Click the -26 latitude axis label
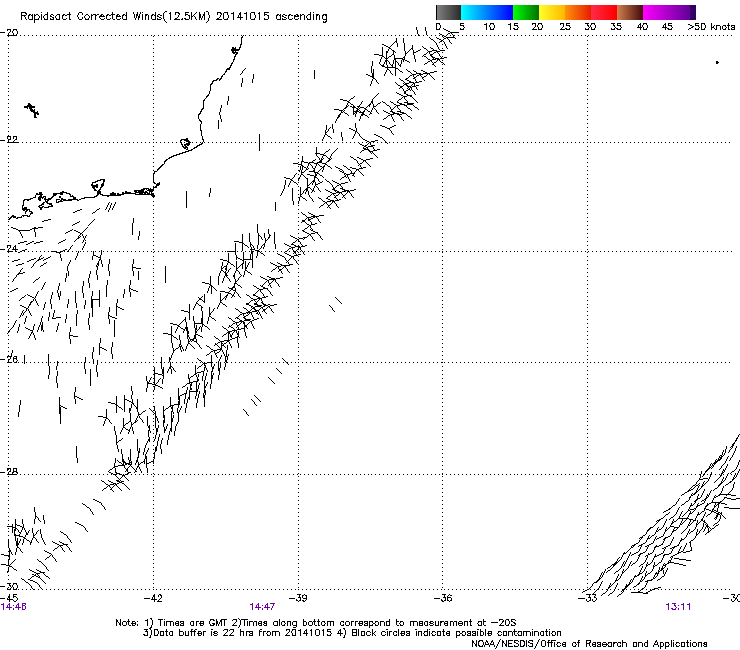Viewport: 740px width, 650px height. coord(9,359)
